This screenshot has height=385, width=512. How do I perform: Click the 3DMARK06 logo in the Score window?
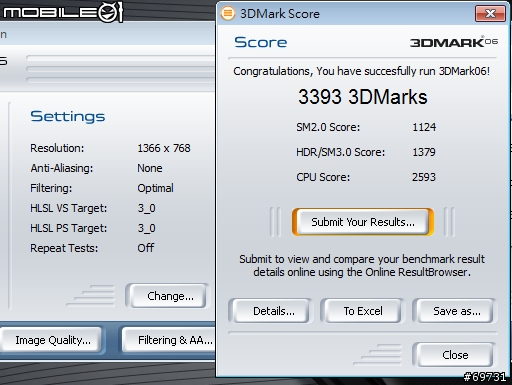pyautogui.click(x=454, y=42)
